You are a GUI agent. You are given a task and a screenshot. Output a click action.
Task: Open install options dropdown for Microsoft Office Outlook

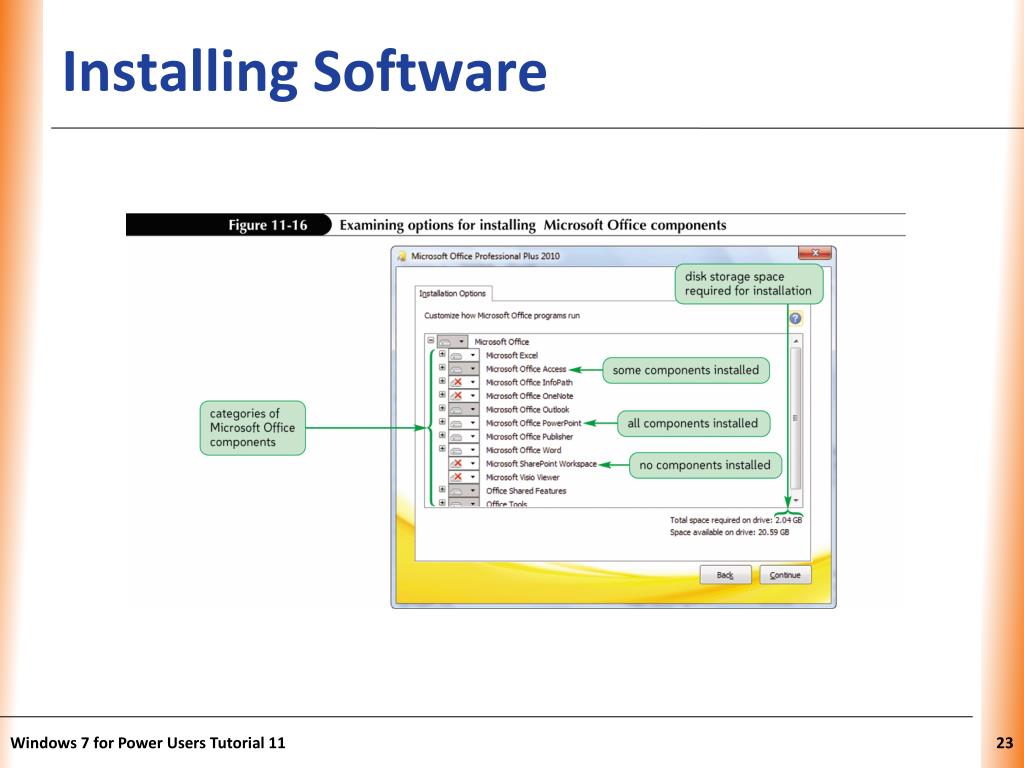coord(464,409)
